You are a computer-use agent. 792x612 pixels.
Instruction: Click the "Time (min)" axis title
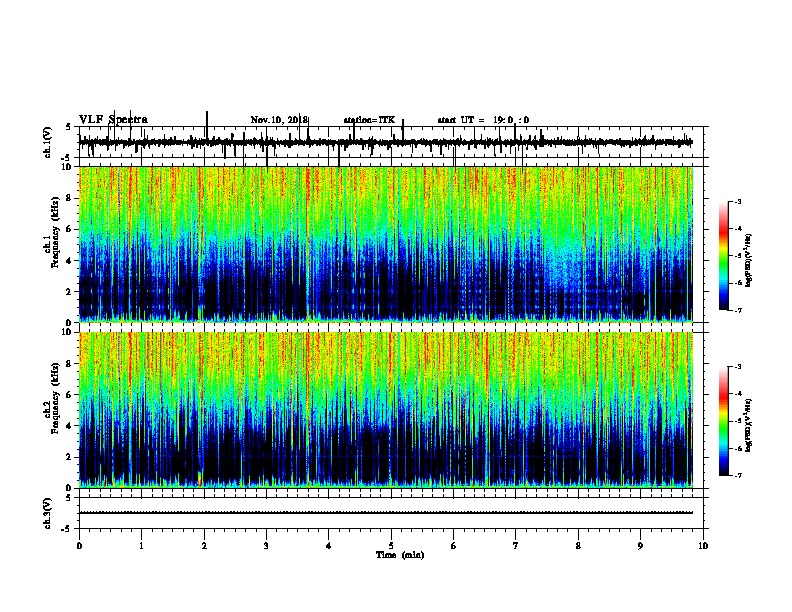click(x=400, y=555)
